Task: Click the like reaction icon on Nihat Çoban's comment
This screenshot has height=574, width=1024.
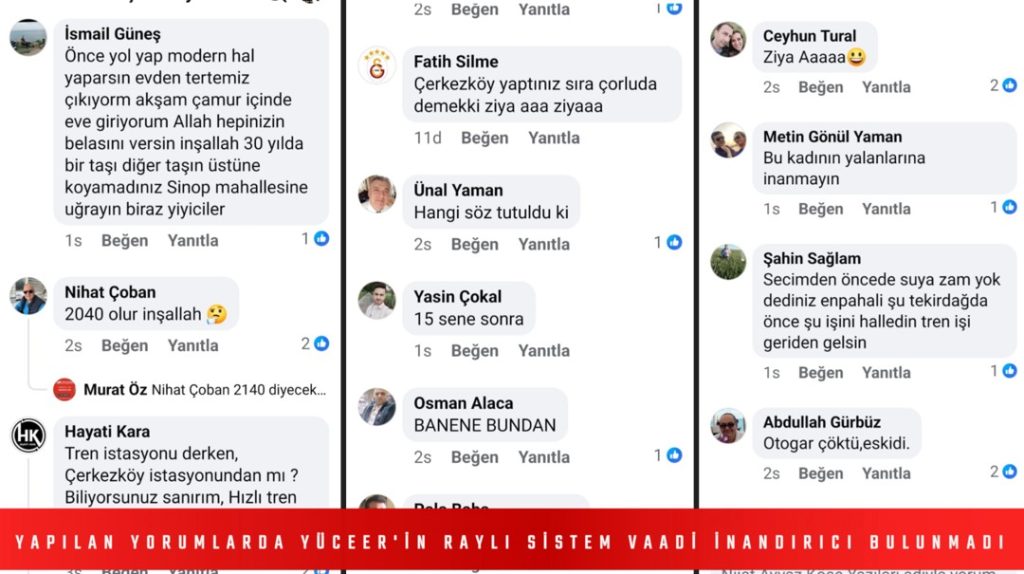Action: [x=321, y=343]
